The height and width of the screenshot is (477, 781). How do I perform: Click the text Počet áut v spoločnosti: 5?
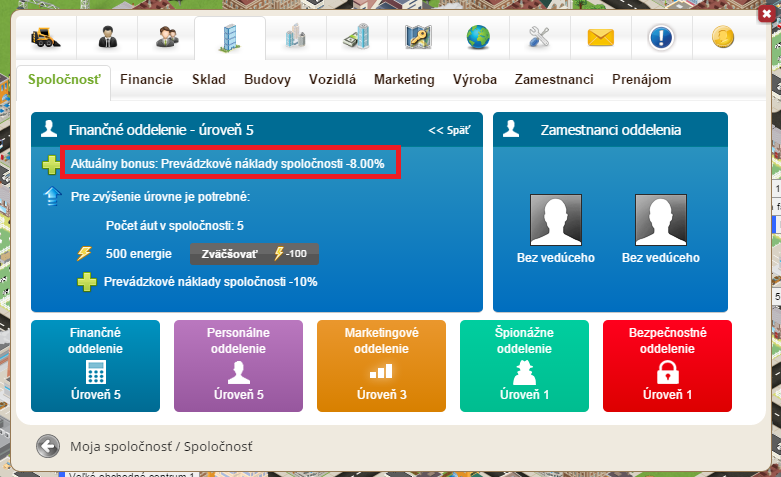tap(175, 226)
